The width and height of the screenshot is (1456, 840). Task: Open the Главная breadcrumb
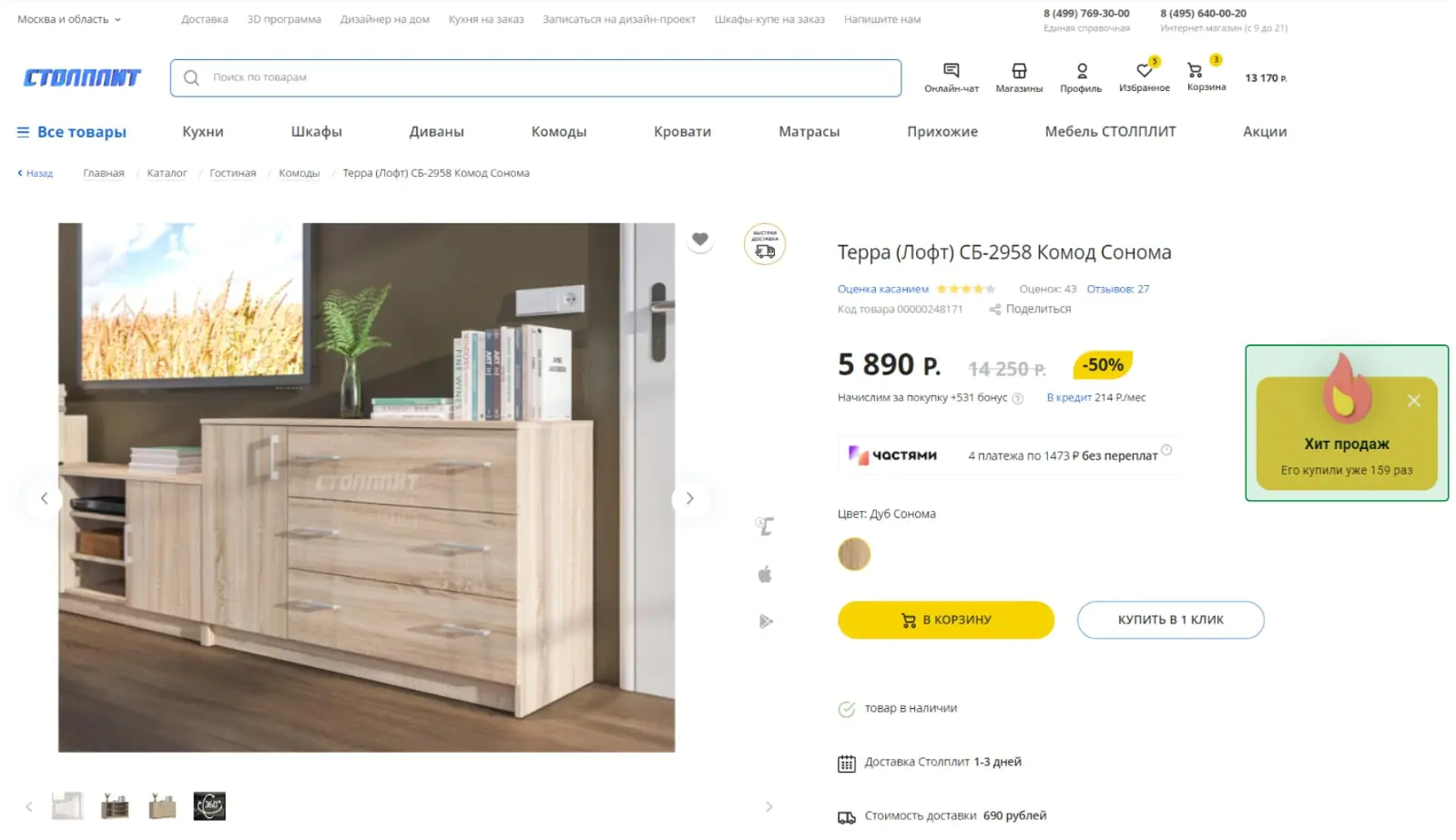pos(104,173)
